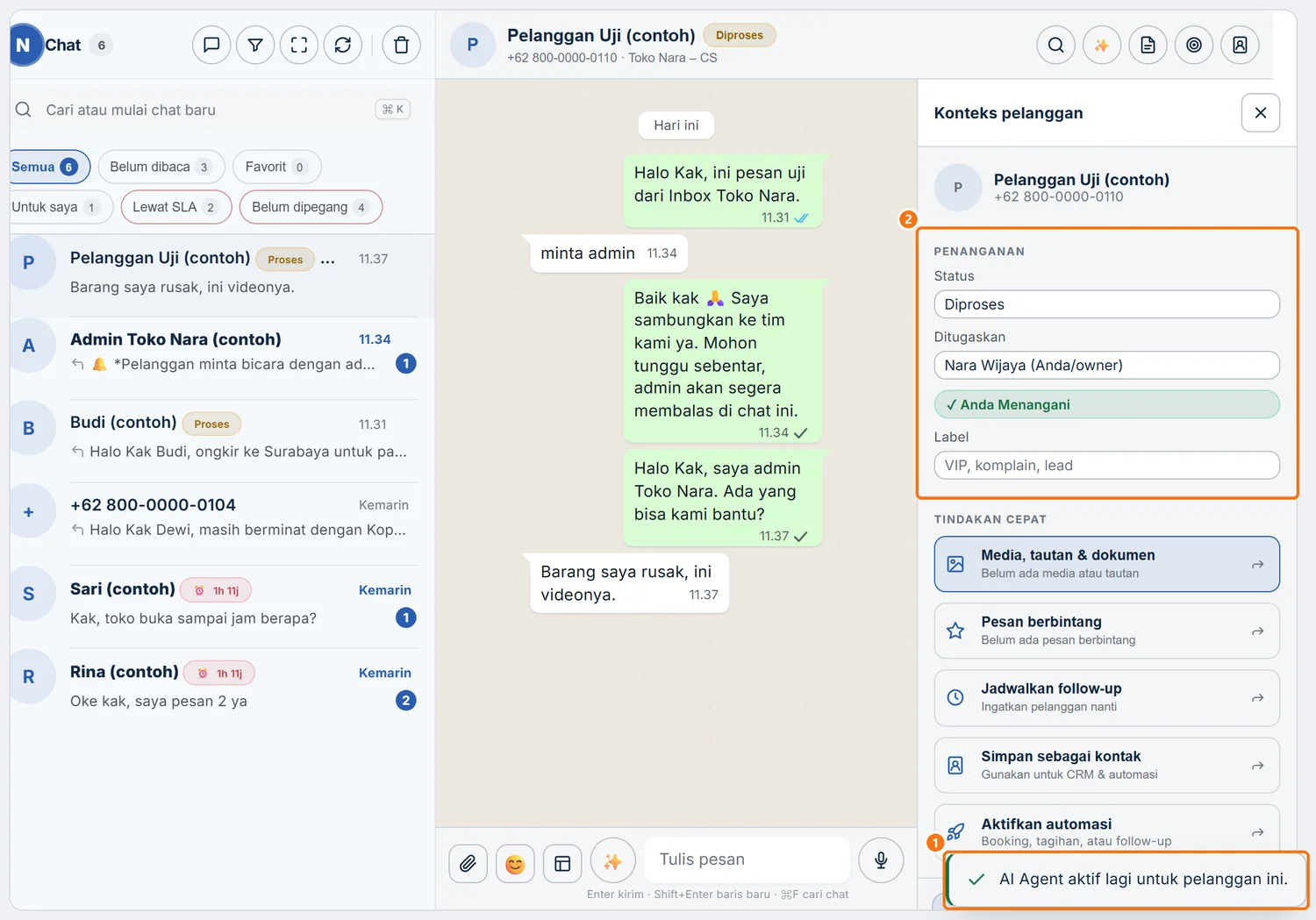The width and height of the screenshot is (1316, 920).
Task: Click the 'minta admin' message bubble
Action: [x=609, y=253]
